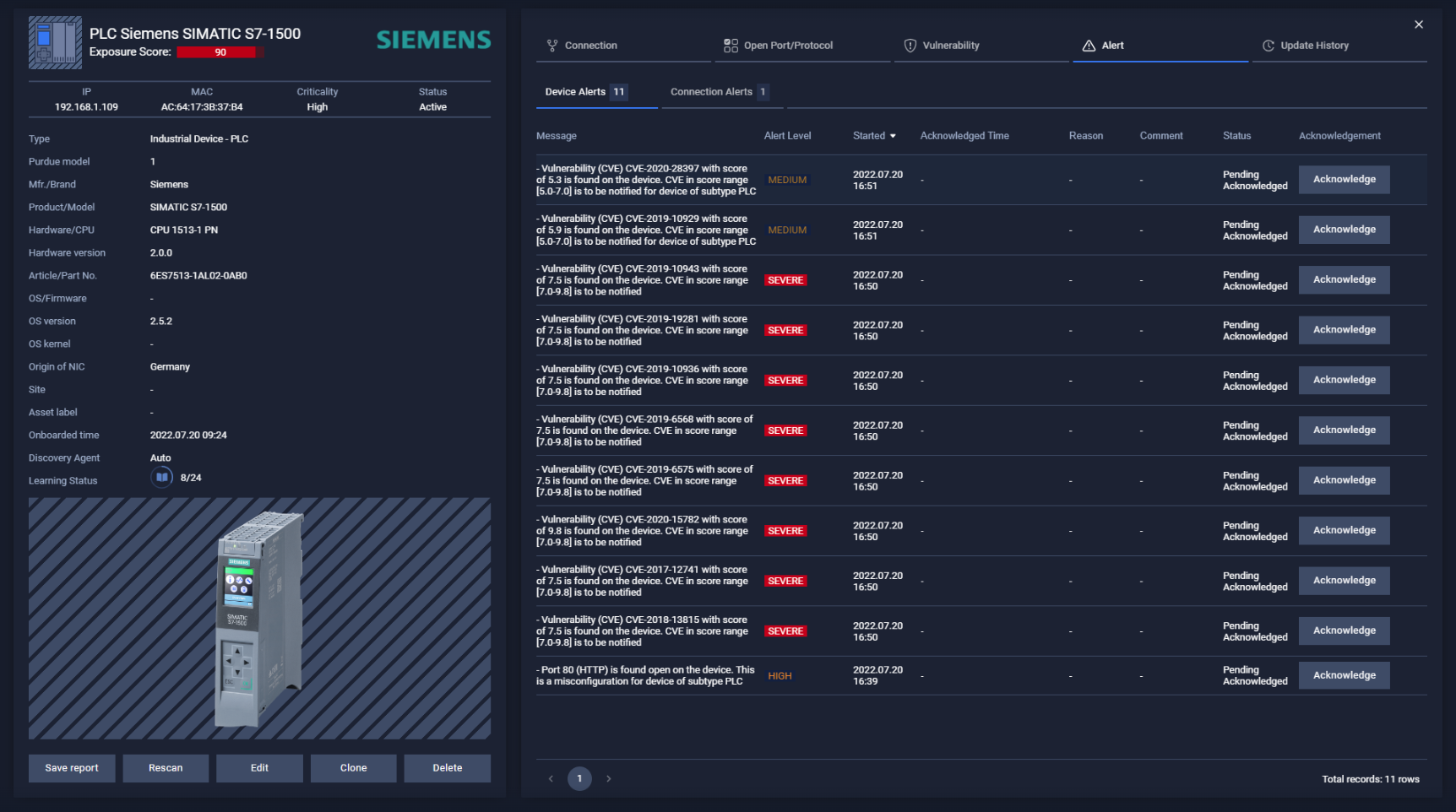Click onboarded time 2022.07.20 09:24
This screenshot has width=1456, height=812.
(x=188, y=436)
